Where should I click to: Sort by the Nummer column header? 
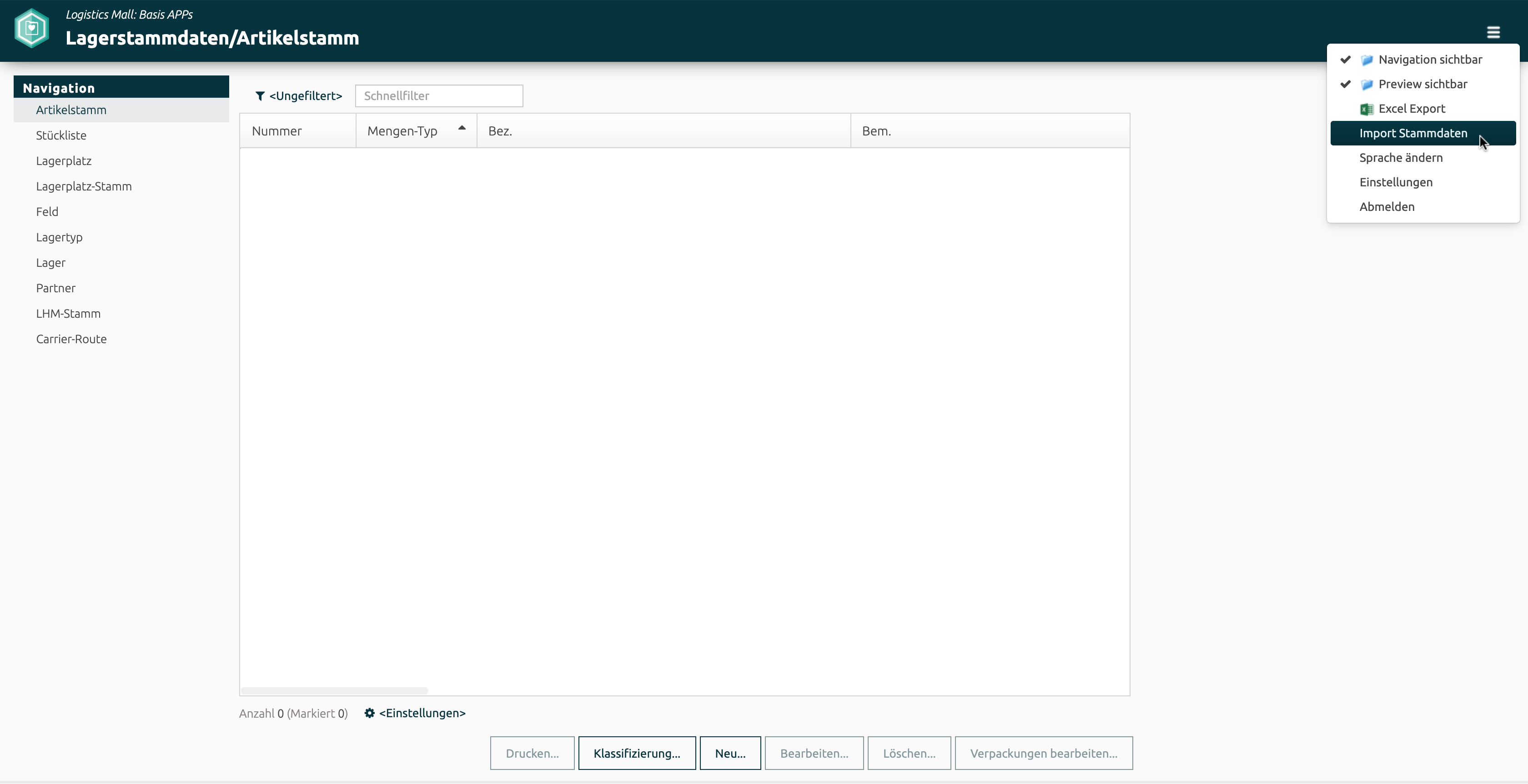point(276,131)
